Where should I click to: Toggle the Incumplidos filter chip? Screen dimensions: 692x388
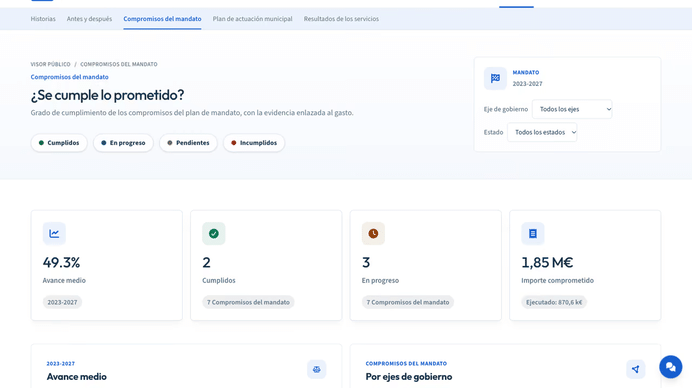point(254,143)
